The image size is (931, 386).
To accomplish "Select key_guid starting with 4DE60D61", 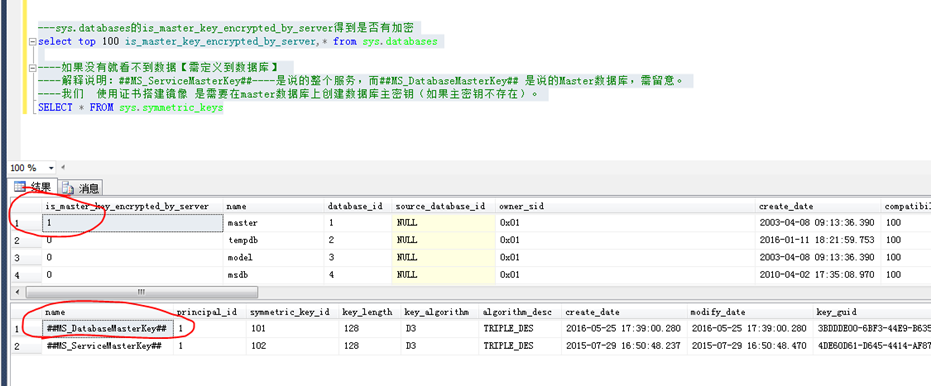I will coord(872,346).
